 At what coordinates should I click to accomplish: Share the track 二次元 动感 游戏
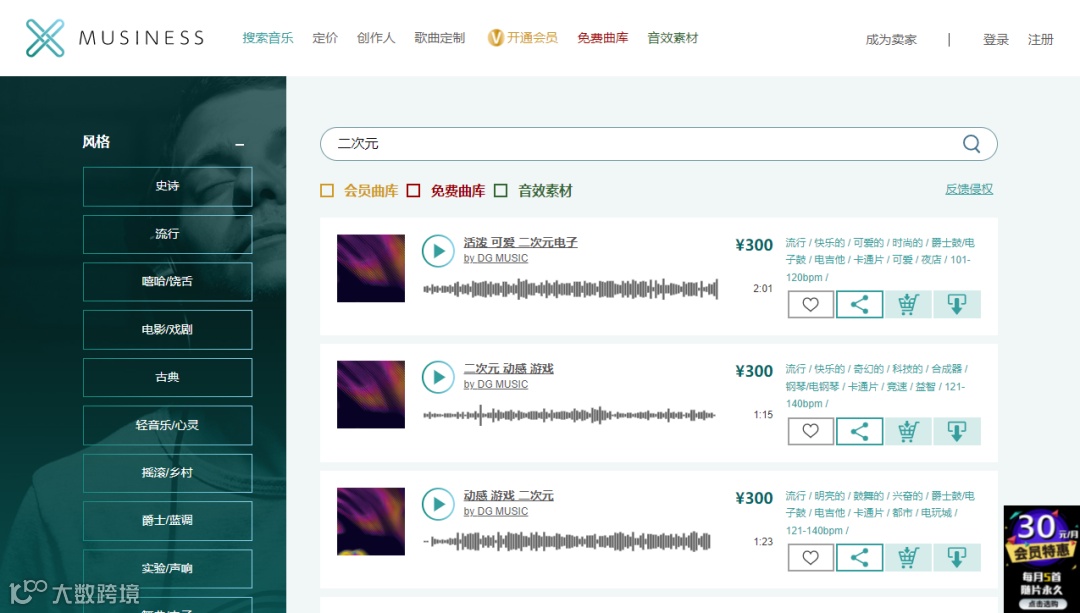click(860, 431)
